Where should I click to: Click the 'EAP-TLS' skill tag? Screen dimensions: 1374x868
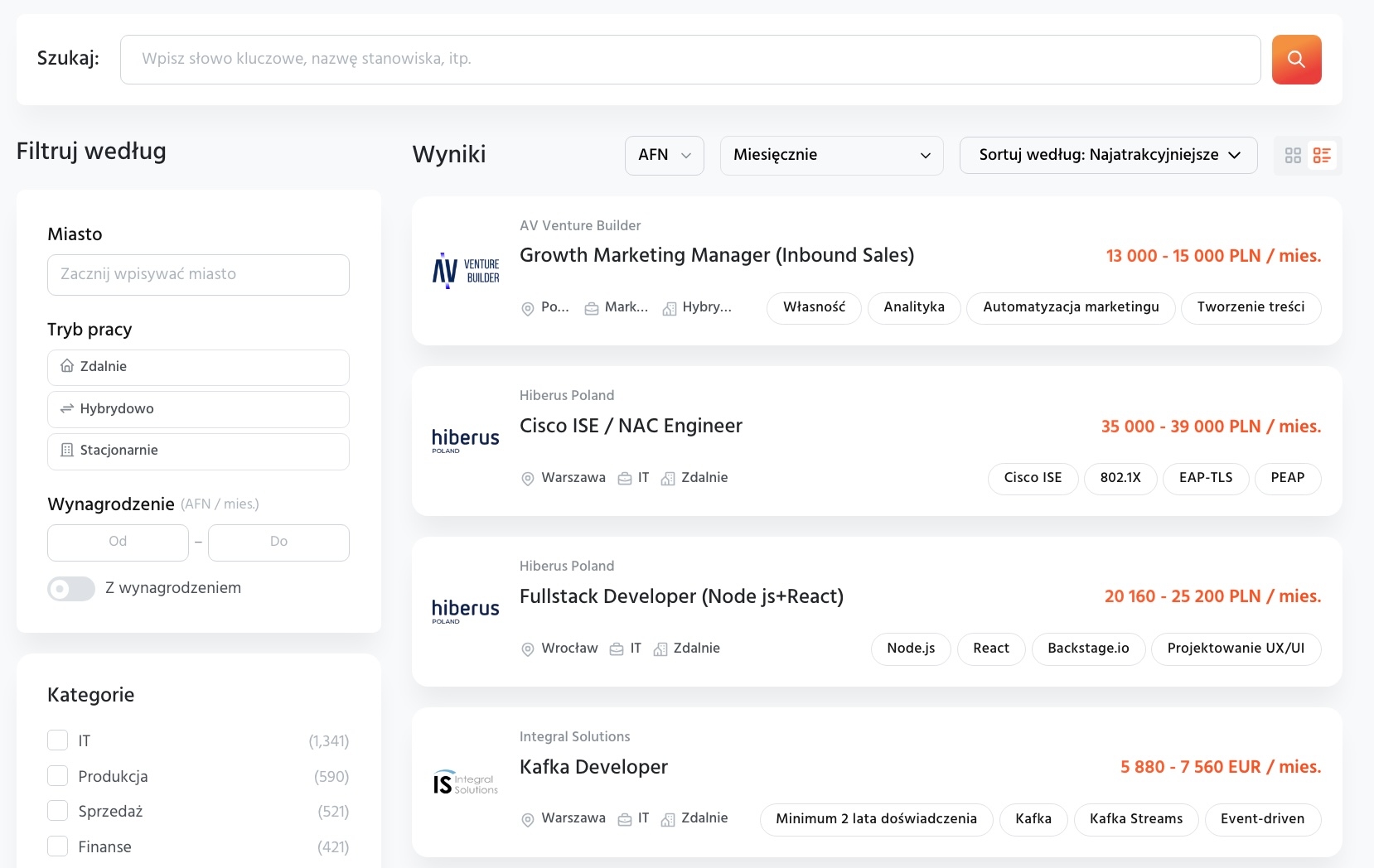(x=1206, y=478)
